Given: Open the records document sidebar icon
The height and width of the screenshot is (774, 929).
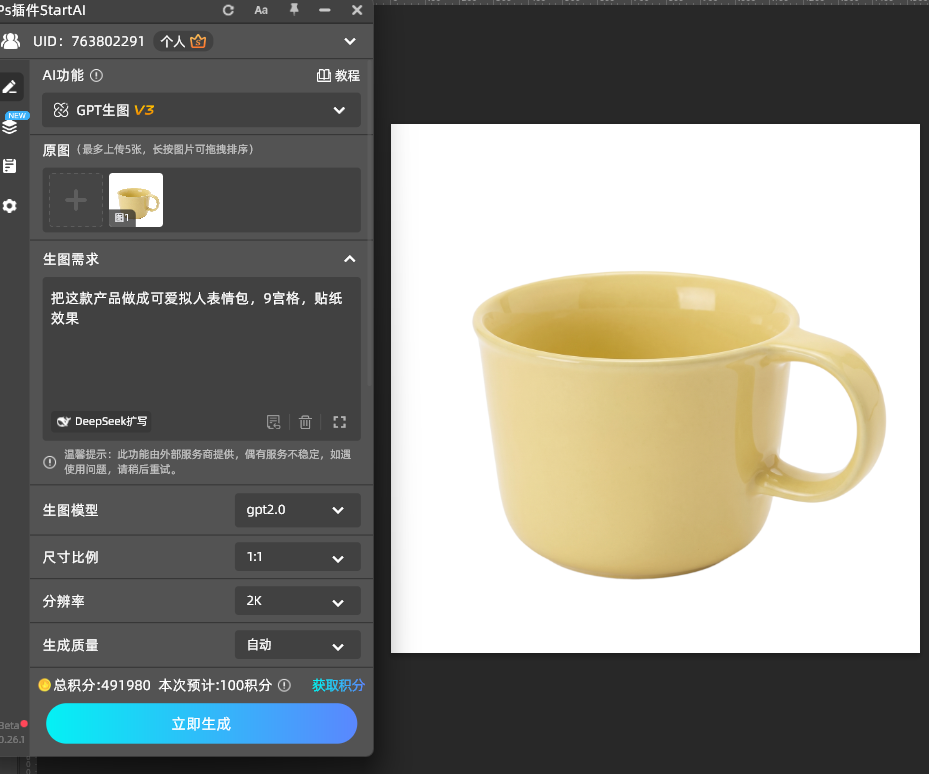Looking at the screenshot, I should tap(9, 166).
